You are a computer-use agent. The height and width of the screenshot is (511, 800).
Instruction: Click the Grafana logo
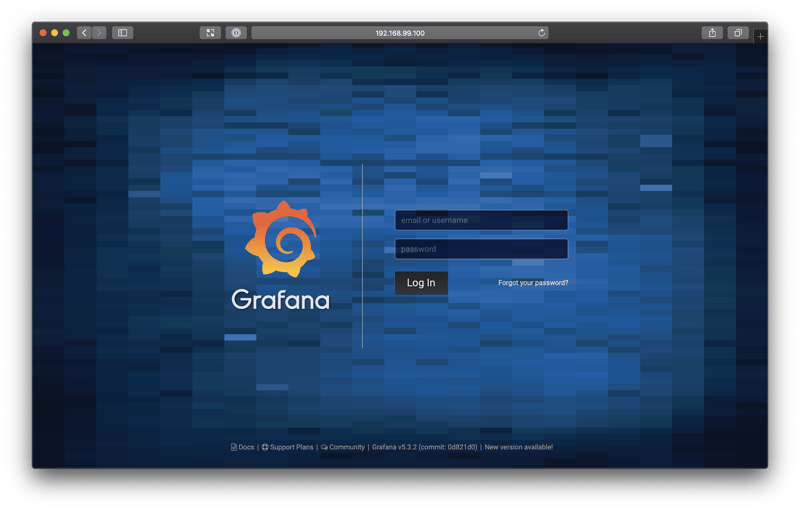[281, 239]
